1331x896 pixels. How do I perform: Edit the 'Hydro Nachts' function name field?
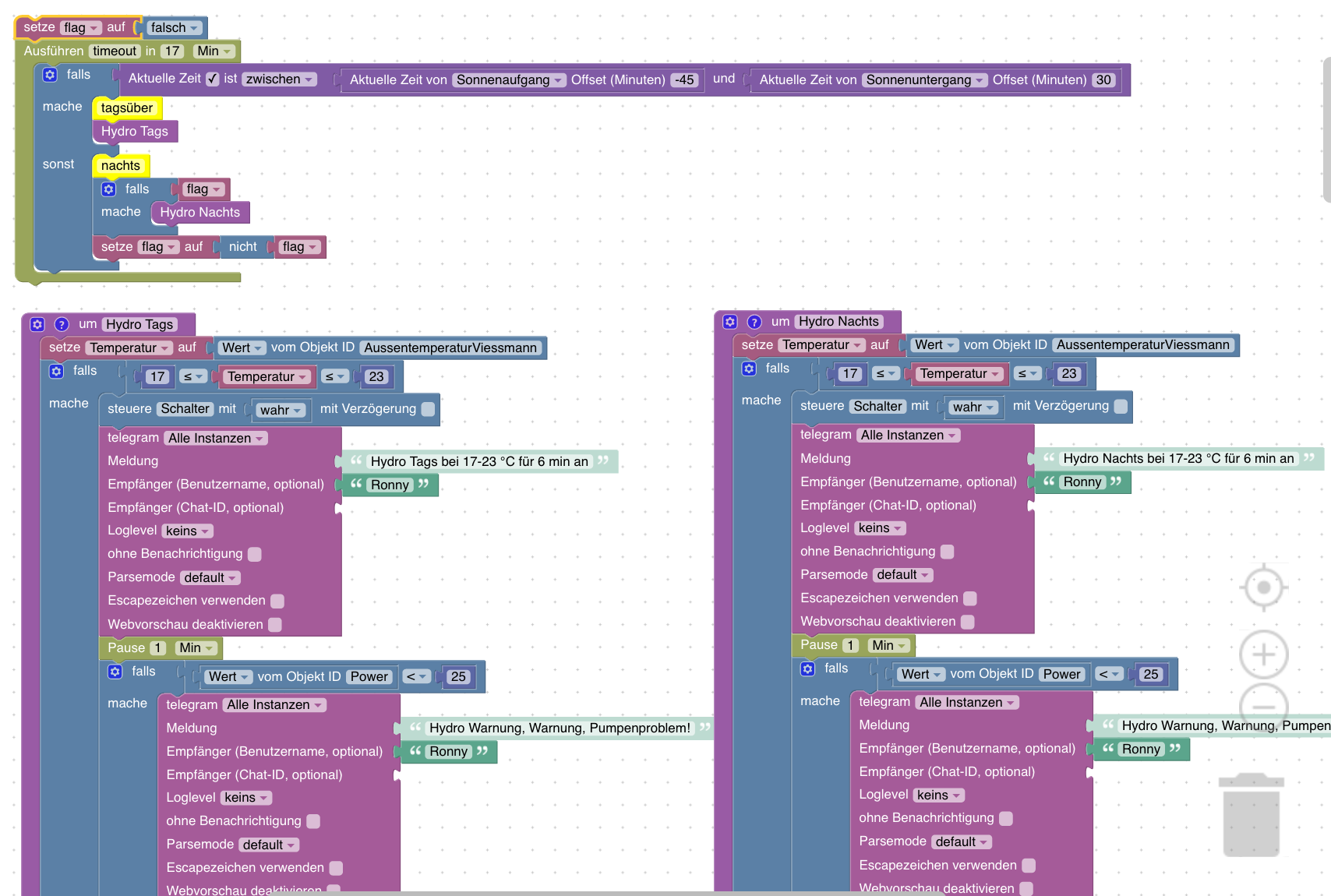tap(838, 322)
